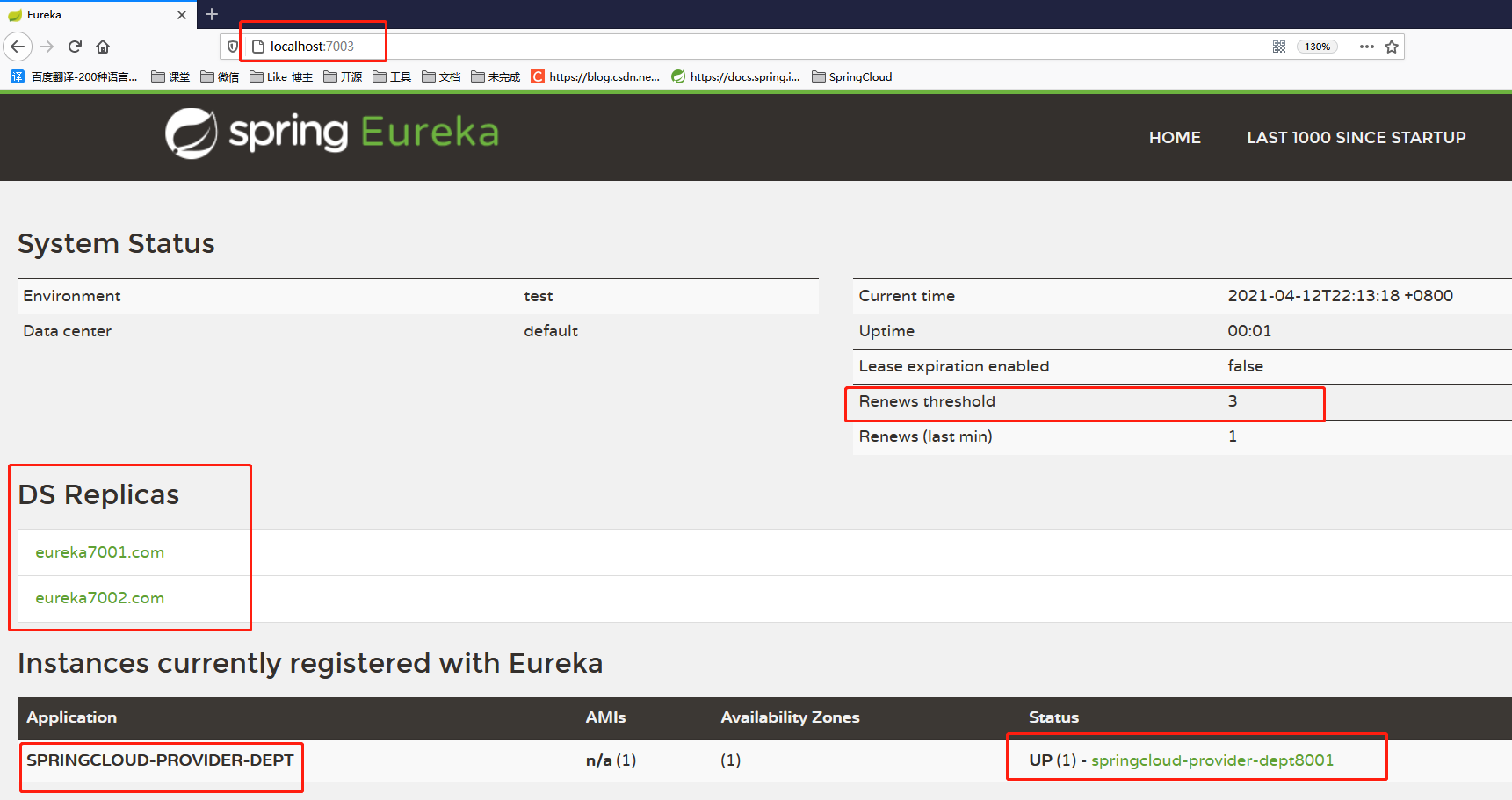Select the n/a (1) AMIs cell

tap(611, 760)
